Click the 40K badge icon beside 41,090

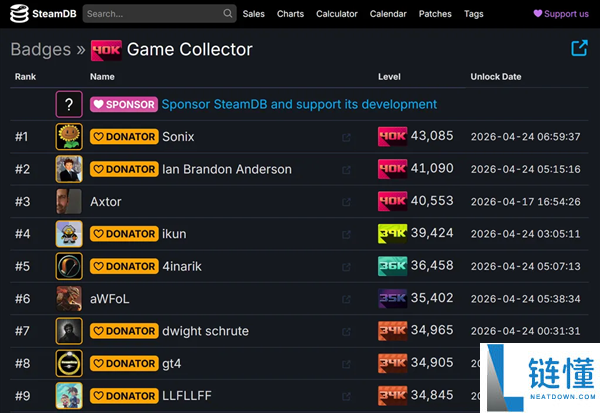click(x=393, y=169)
